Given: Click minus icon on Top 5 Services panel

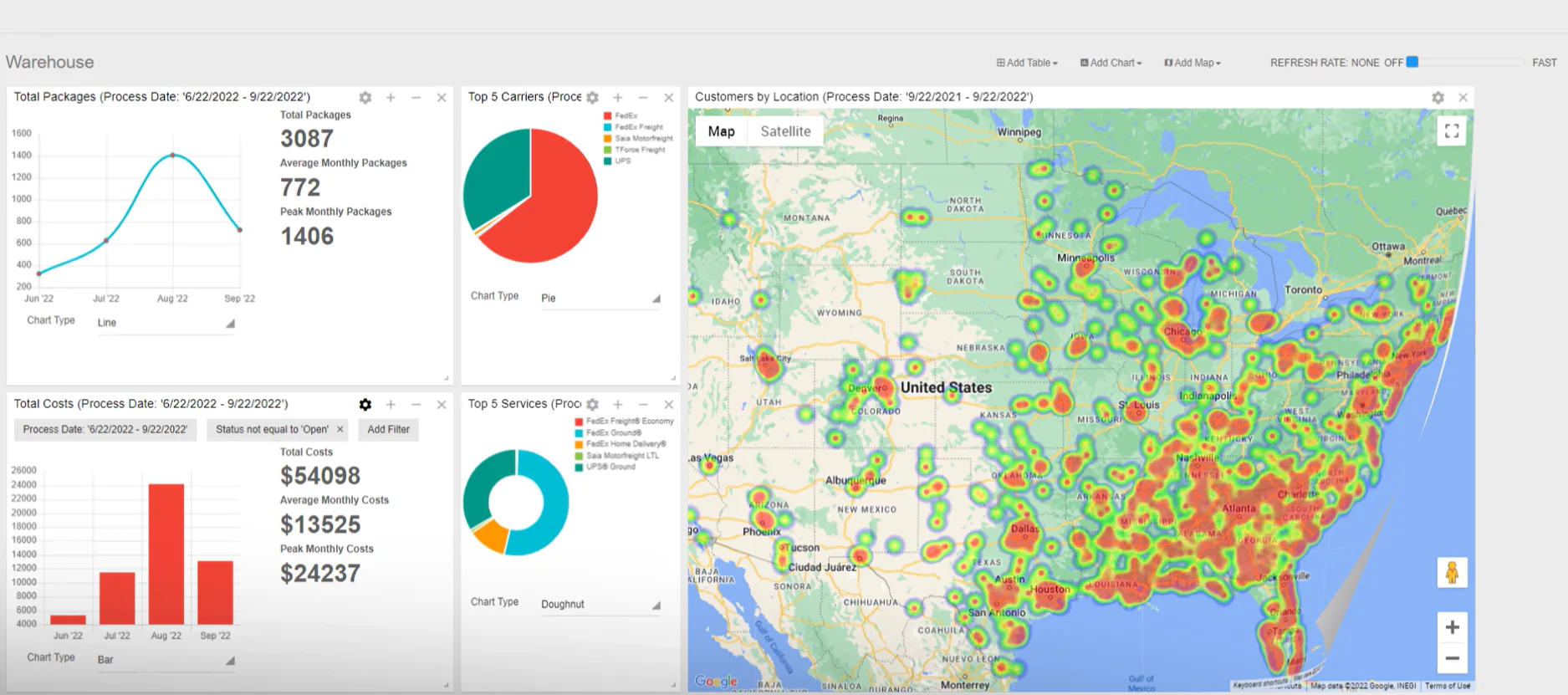Looking at the screenshot, I should coord(643,405).
